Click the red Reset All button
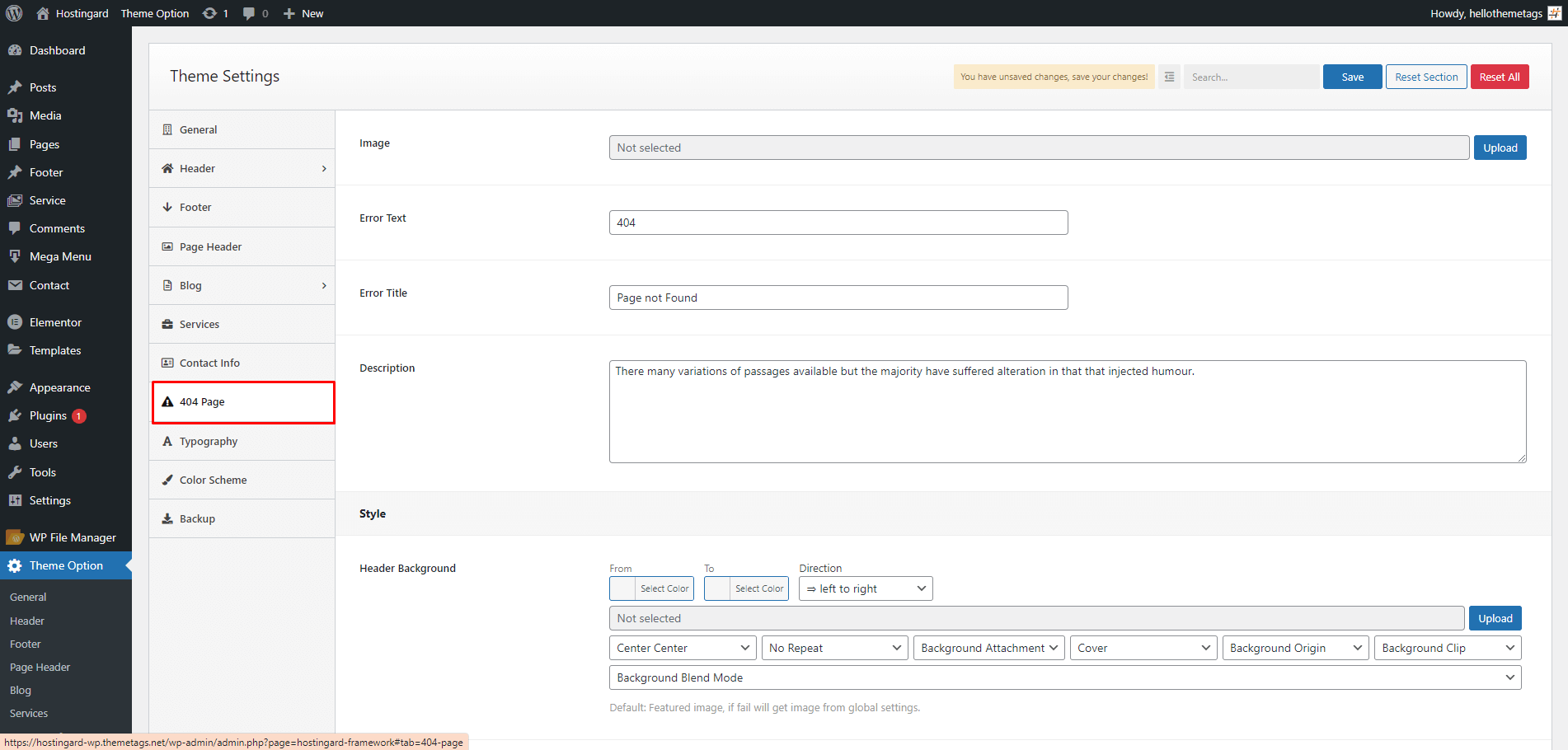 pos(1500,77)
